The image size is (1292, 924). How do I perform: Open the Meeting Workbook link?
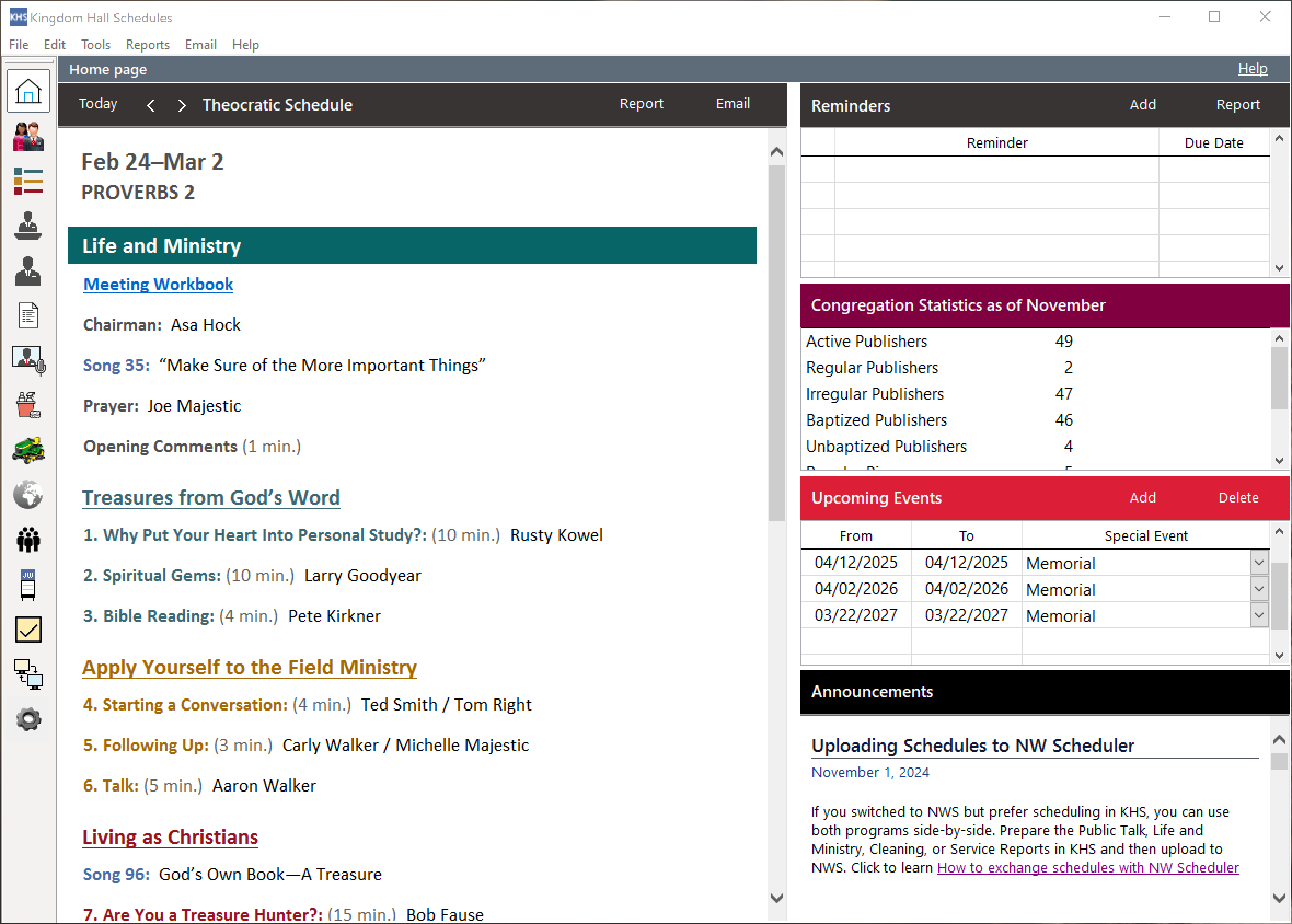click(x=158, y=284)
